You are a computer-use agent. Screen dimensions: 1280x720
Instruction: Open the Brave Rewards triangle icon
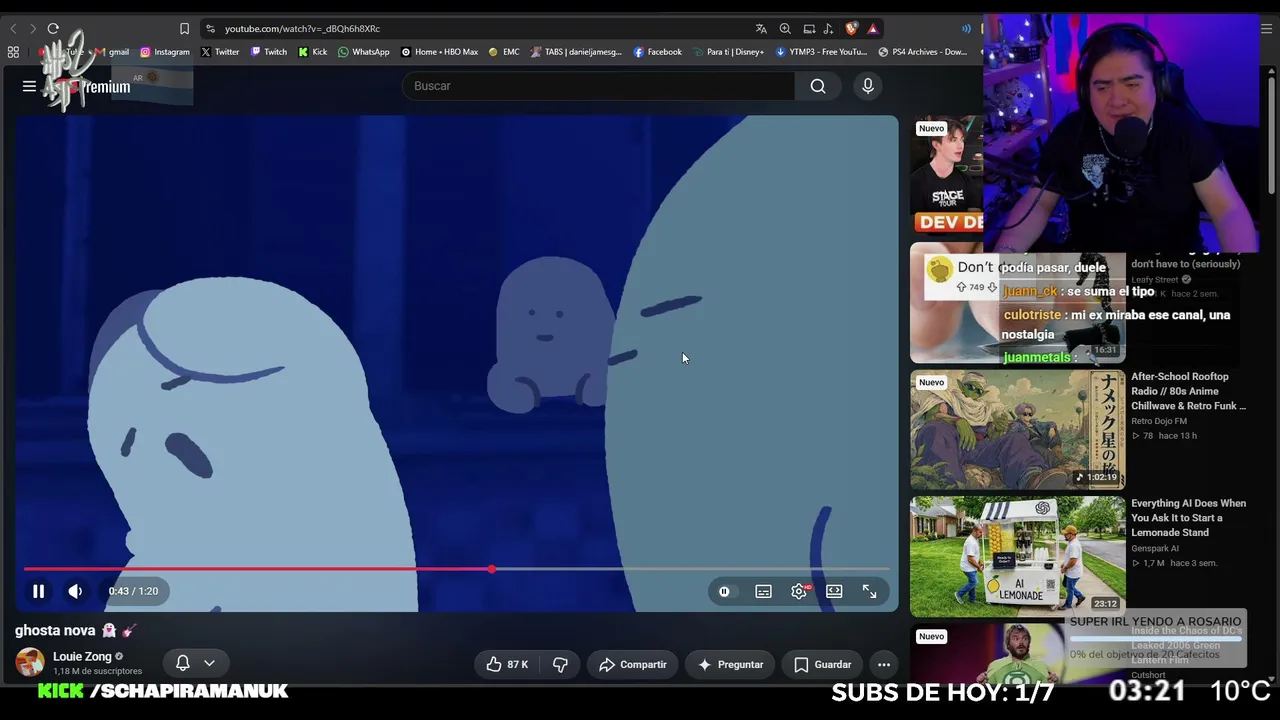pyautogui.click(x=873, y=29)
